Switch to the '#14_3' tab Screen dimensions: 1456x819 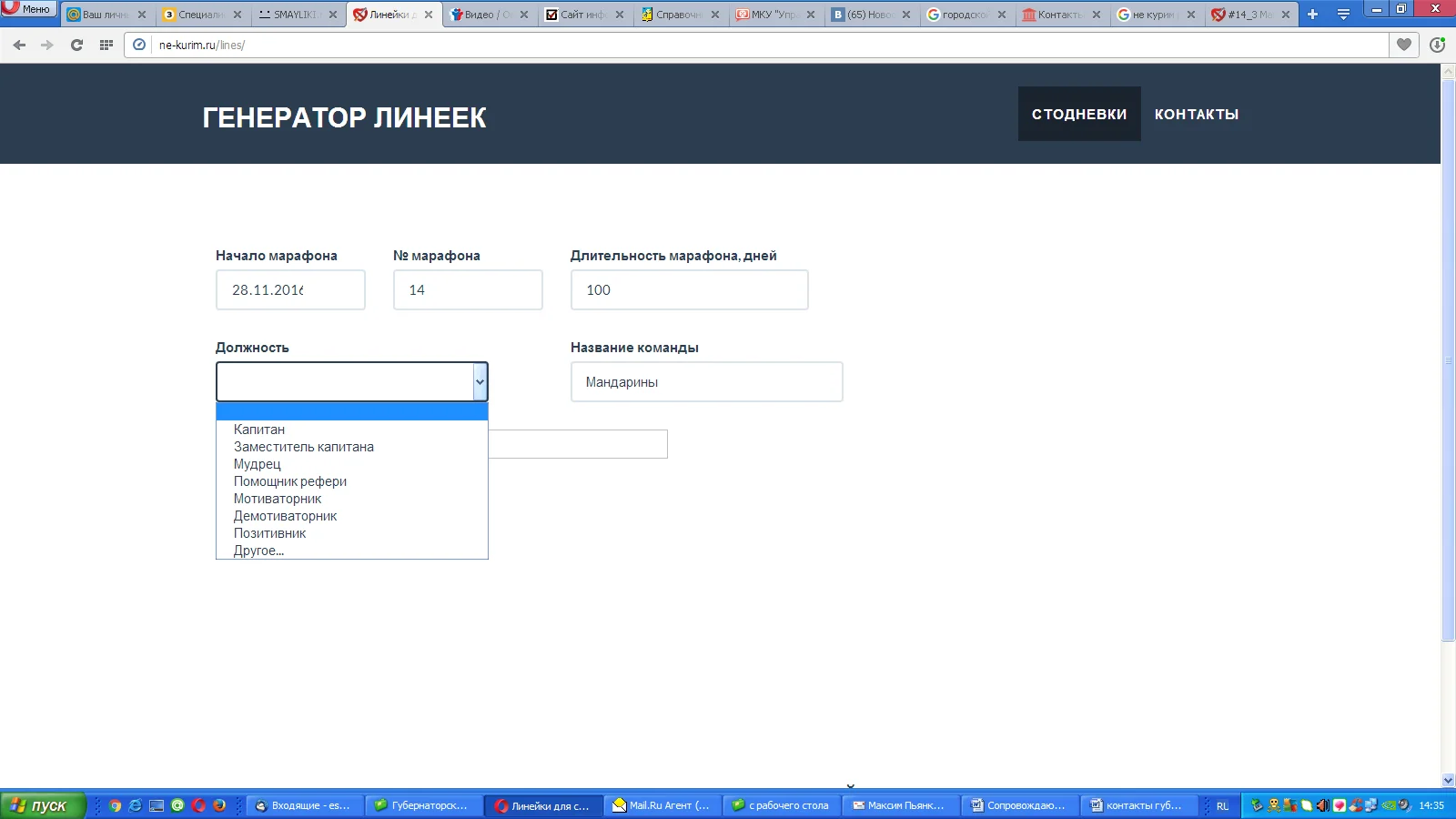click(x=1251, y=15)
